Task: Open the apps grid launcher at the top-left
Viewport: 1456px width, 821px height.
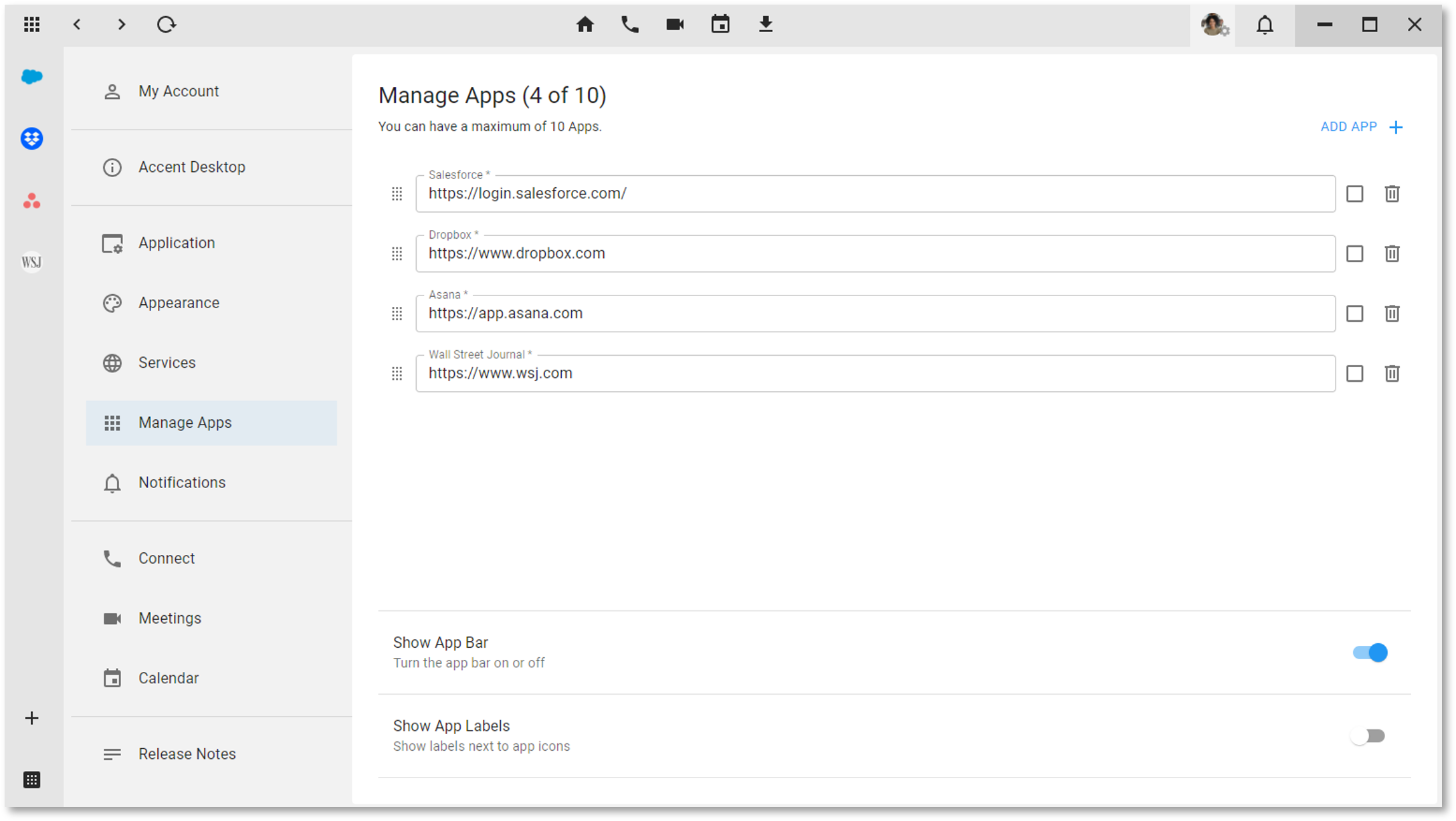Action: (x=31, y=25)
